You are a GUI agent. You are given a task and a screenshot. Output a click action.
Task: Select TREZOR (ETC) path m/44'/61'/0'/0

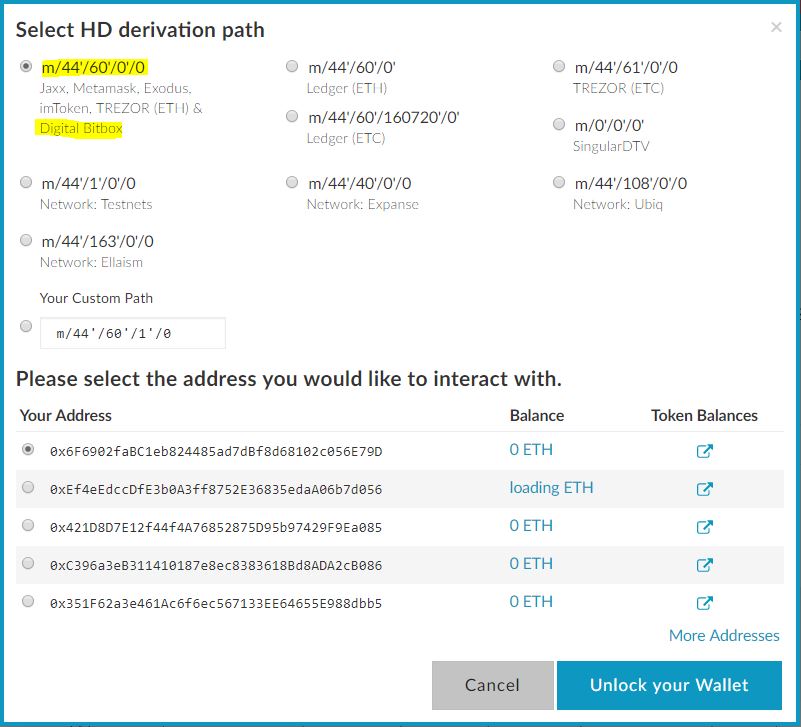559,66
